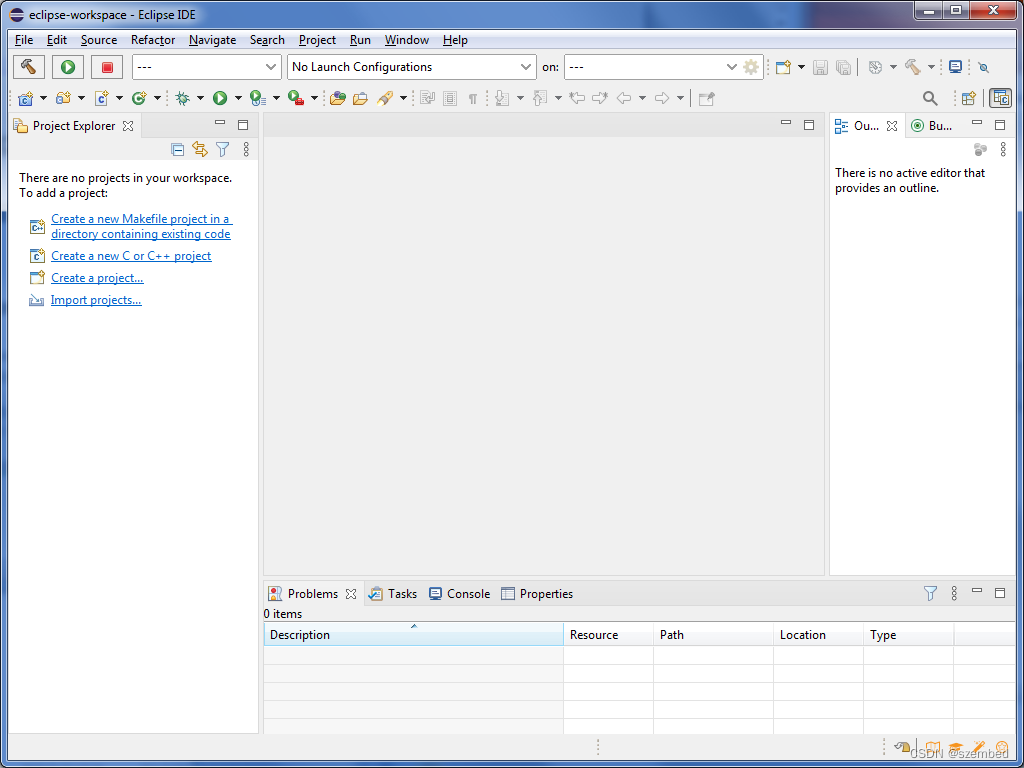Click the green Run launch button
The width and height of the screenshot is (1024, 768).
(x=68, y=67)
